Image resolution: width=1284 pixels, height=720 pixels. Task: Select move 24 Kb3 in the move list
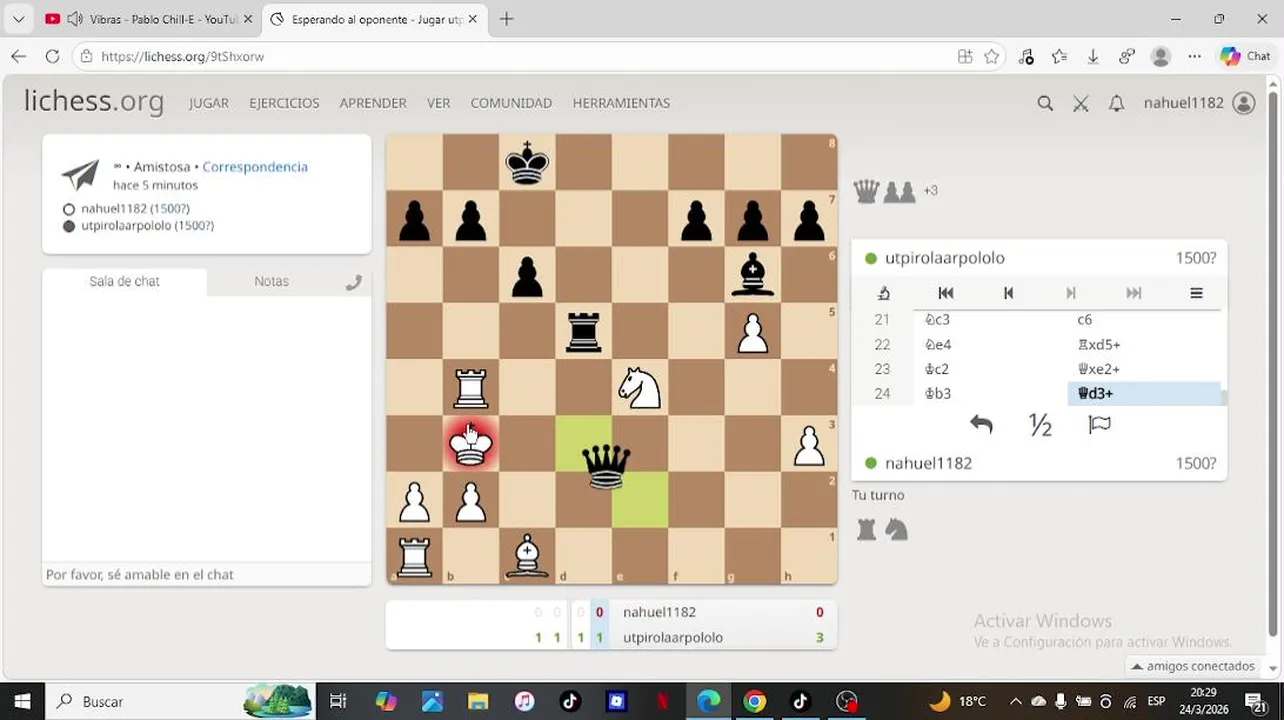[x=991, y=393]
